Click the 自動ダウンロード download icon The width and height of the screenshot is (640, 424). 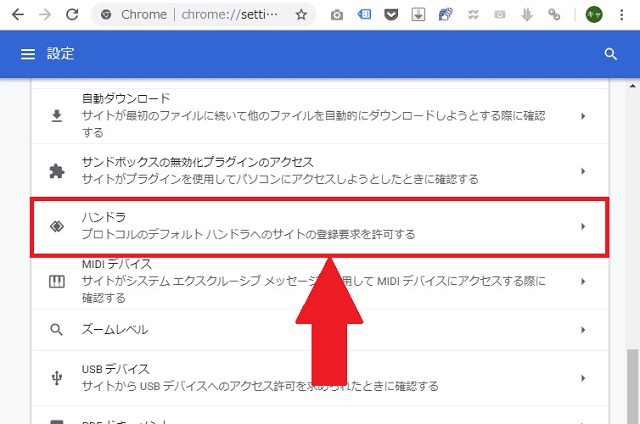[x=57, y=116]
